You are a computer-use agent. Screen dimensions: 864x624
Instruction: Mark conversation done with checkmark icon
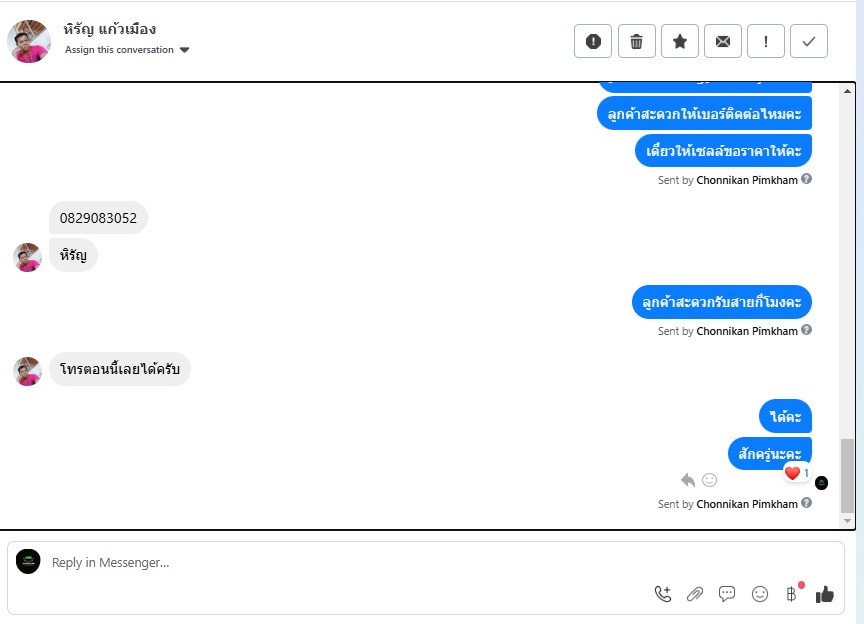coord(809,41)
